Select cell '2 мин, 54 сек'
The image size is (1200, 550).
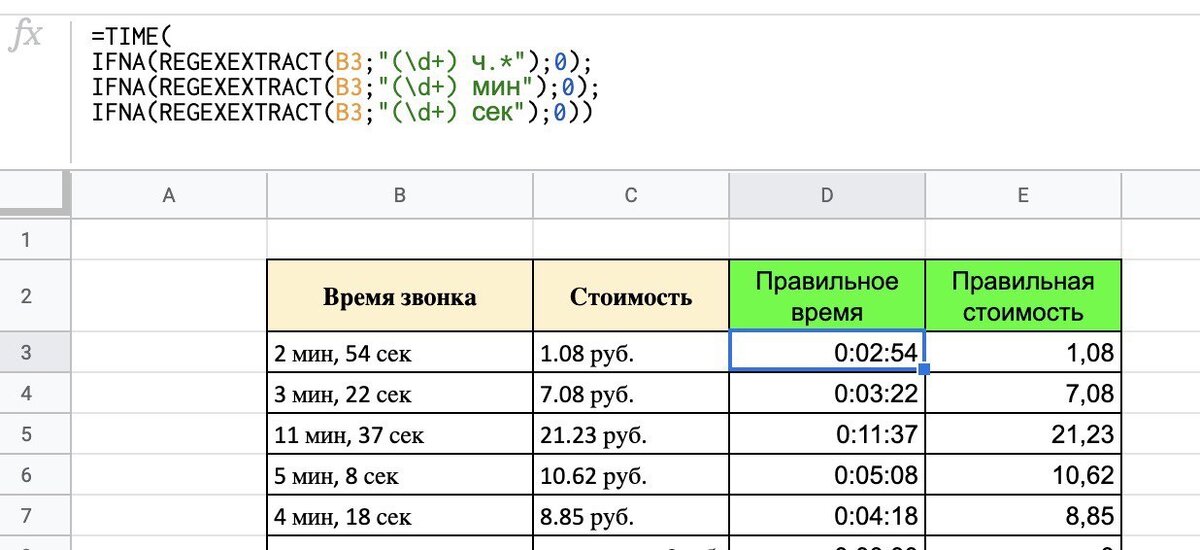[400, 352]
